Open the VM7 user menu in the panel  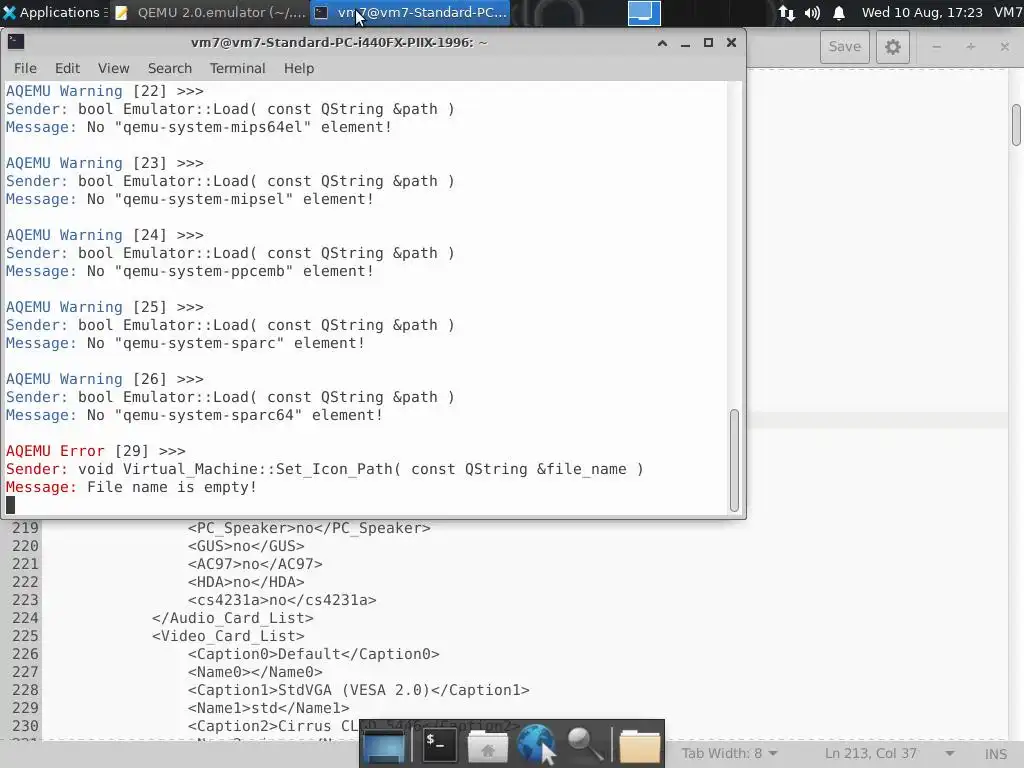click(1008, 12)
